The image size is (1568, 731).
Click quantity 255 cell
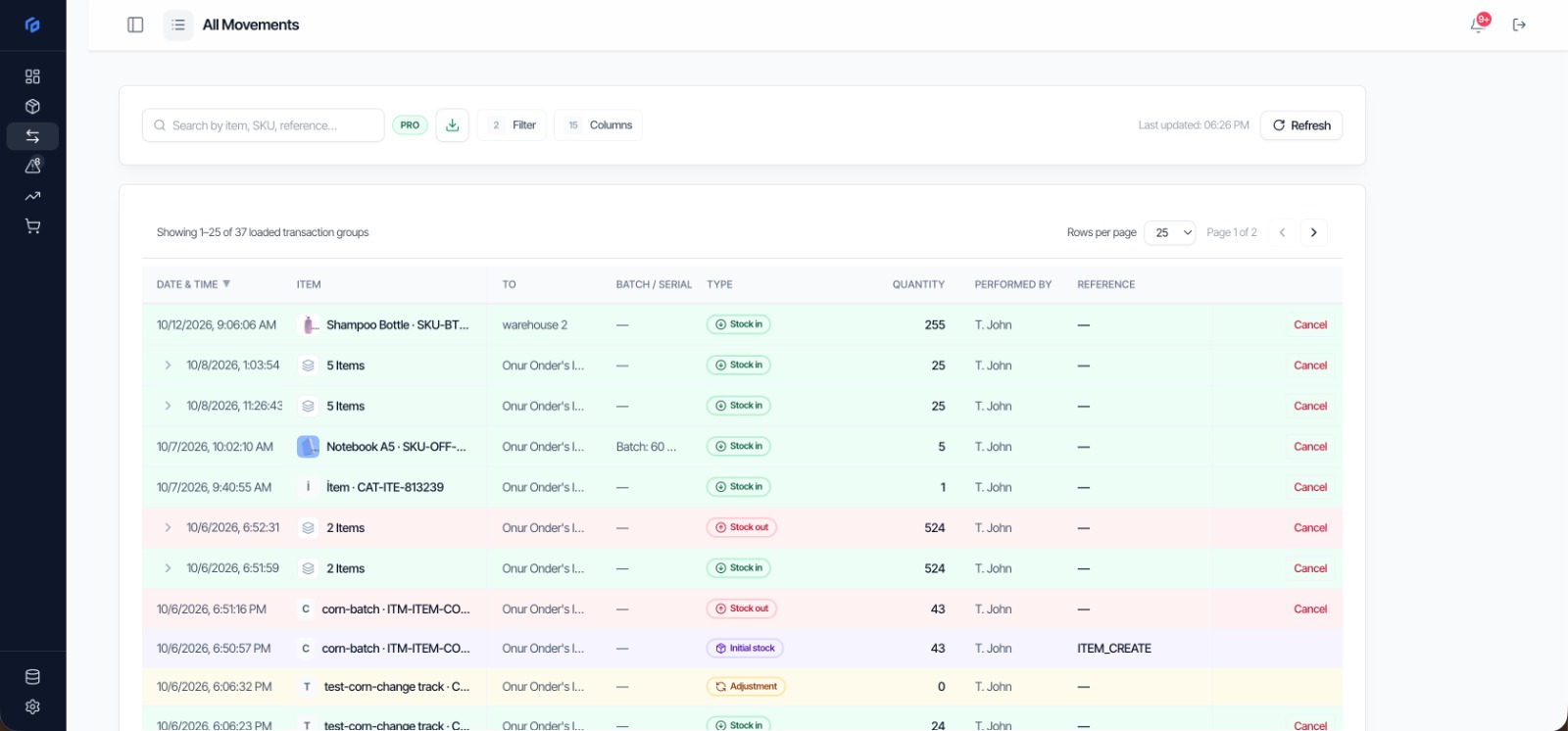click(935, 324)
